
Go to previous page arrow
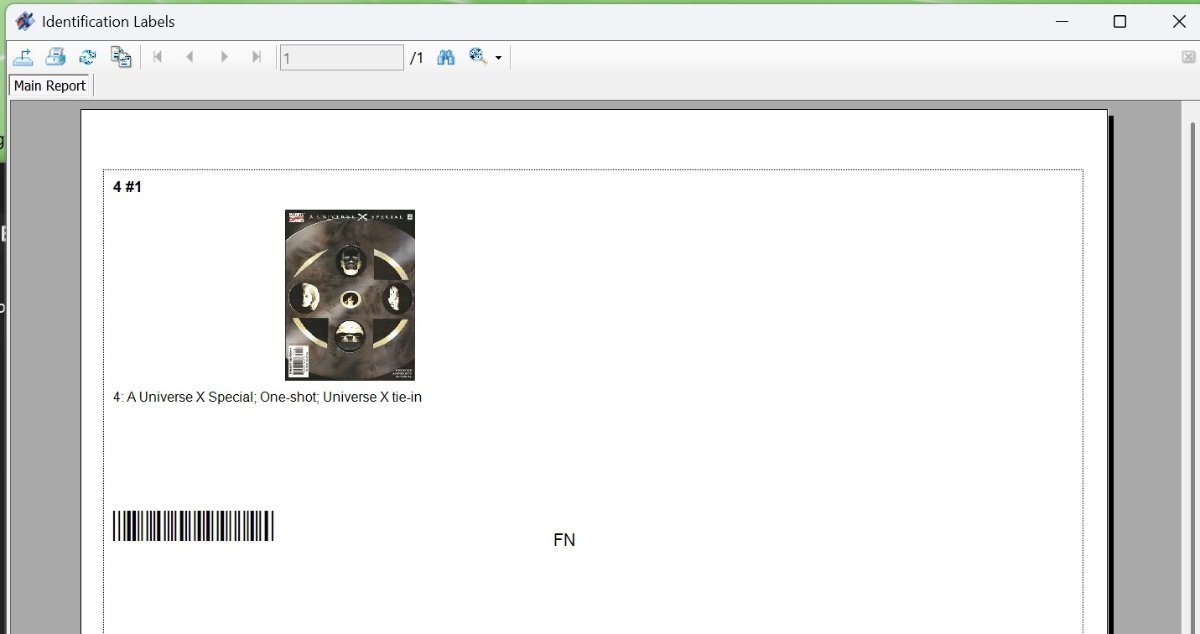pyautogui.click(x=189, y=57)
